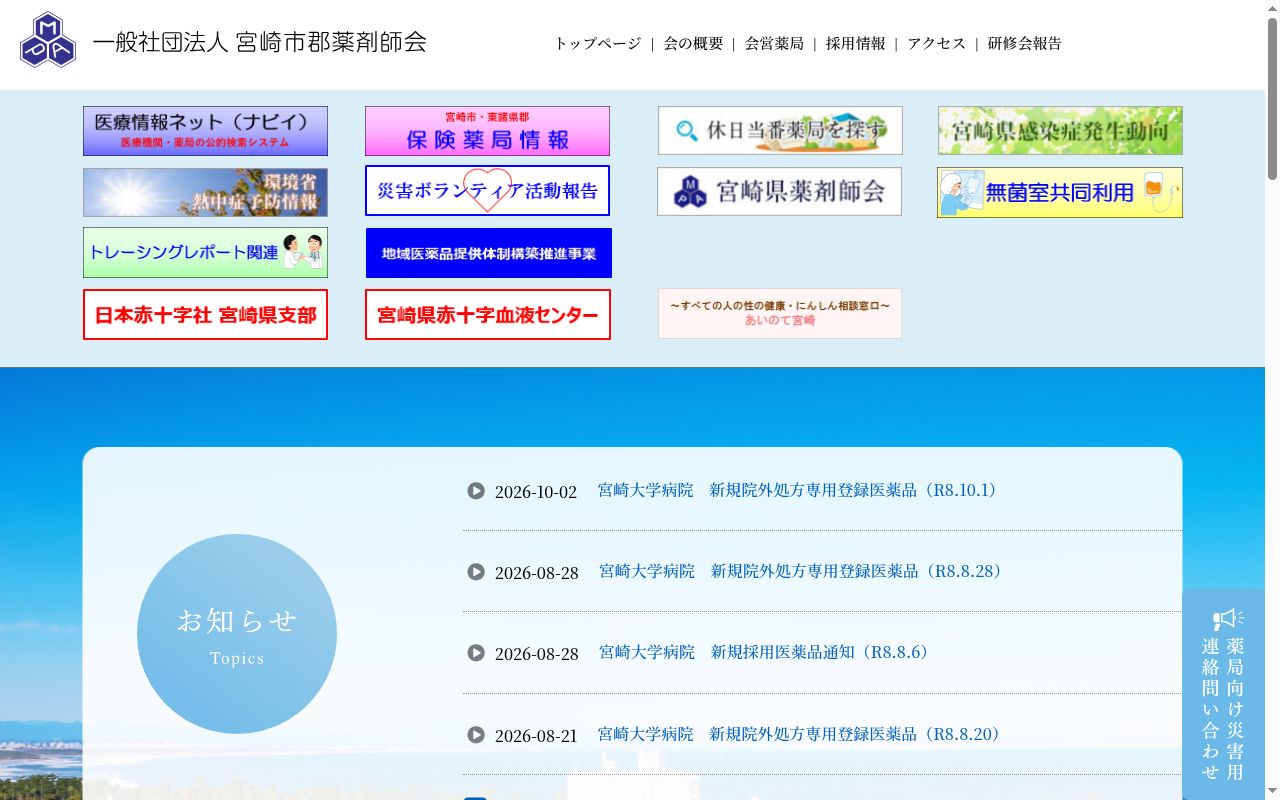The height and width of the screenshot is (800, 1280).
Task: Open the 新規院外処方専用登録医薬品（R8.8.28） notice
Action: pos(800,571)
